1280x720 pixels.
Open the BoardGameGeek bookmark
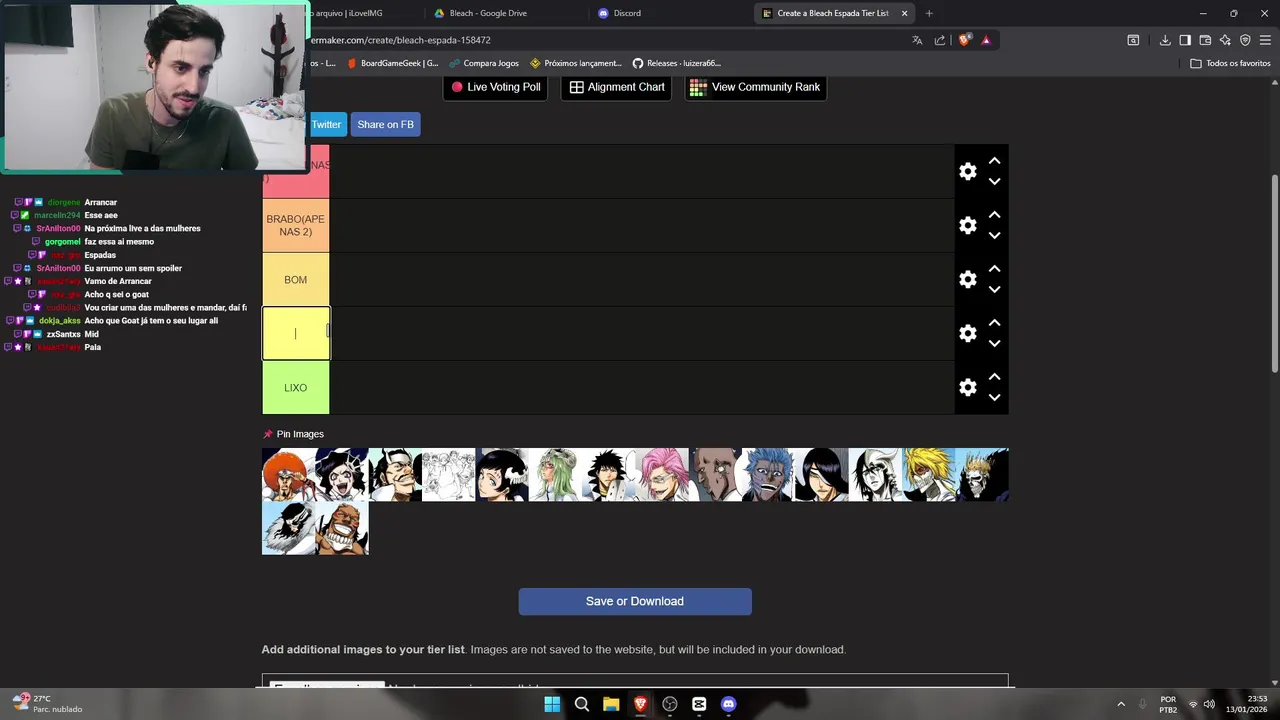point(392,63)
